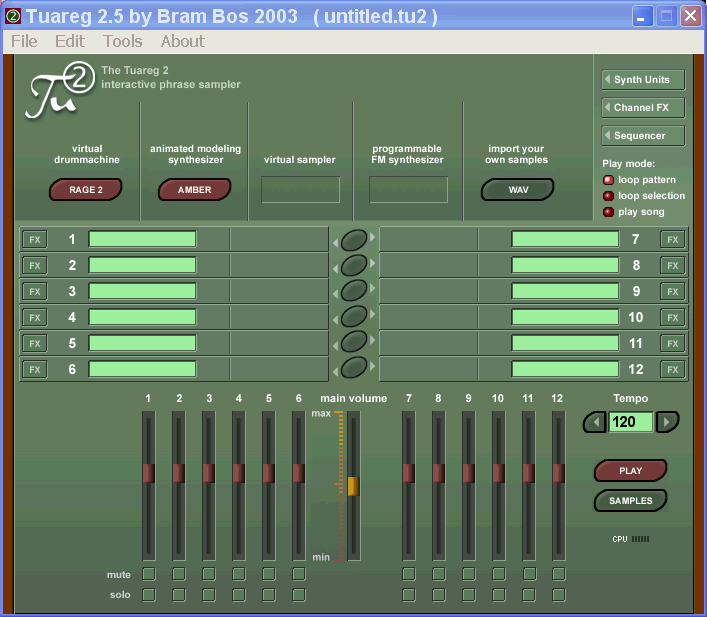
Task: Open FX settings for channel 8
Action: (672, 266)
